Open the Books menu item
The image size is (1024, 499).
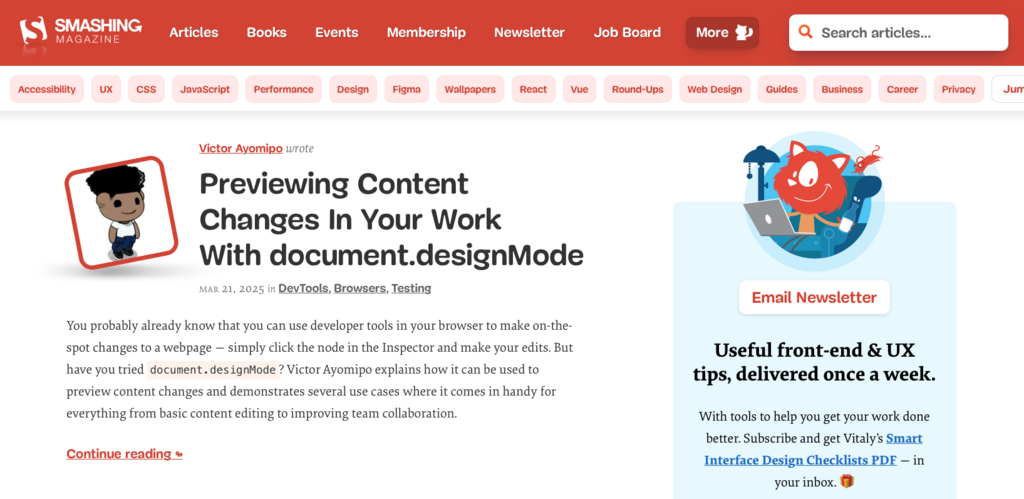(266, 33)
